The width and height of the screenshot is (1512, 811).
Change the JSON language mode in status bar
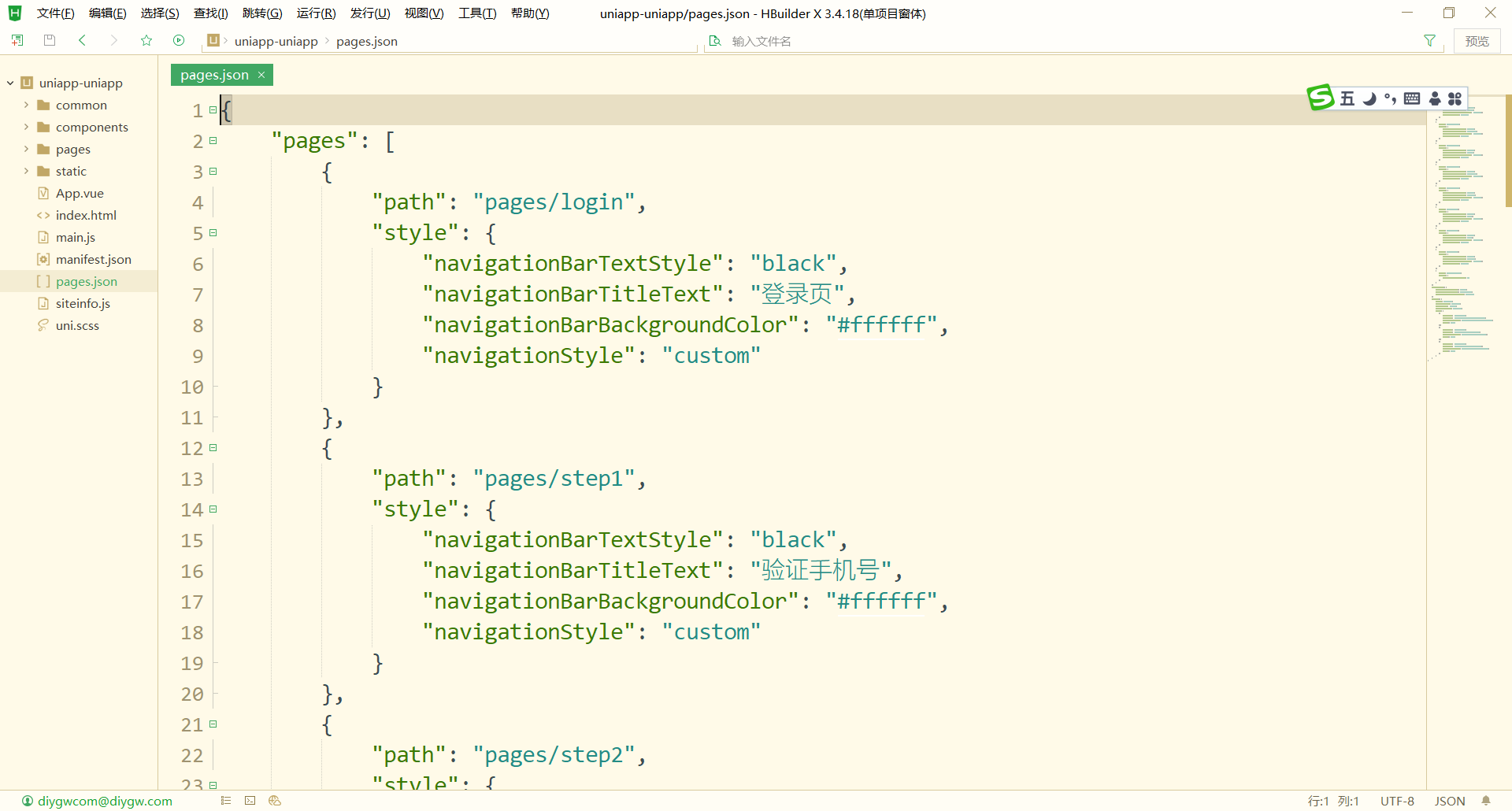click(1450, 801)
